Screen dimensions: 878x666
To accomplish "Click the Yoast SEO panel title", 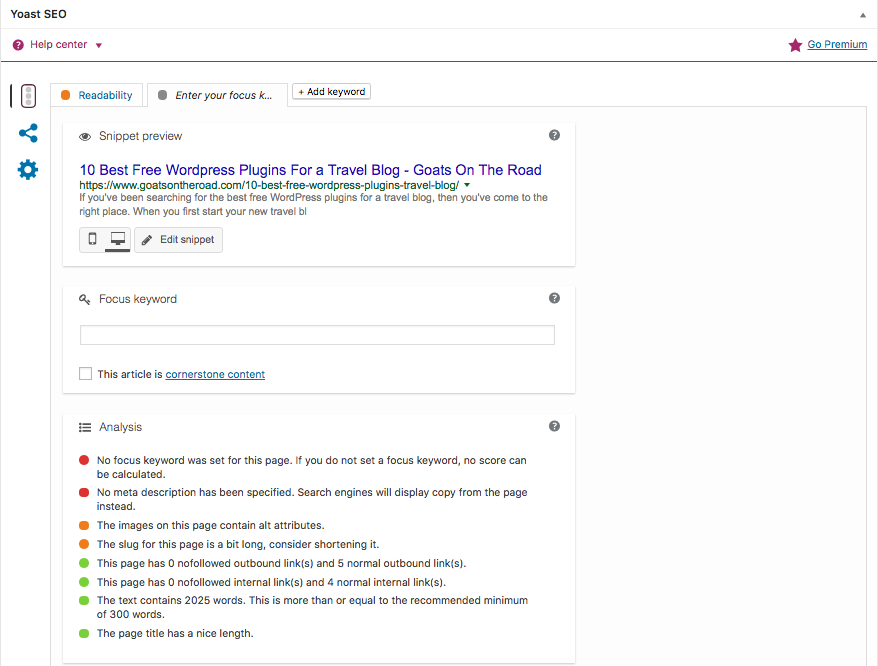I will point(39,14).
